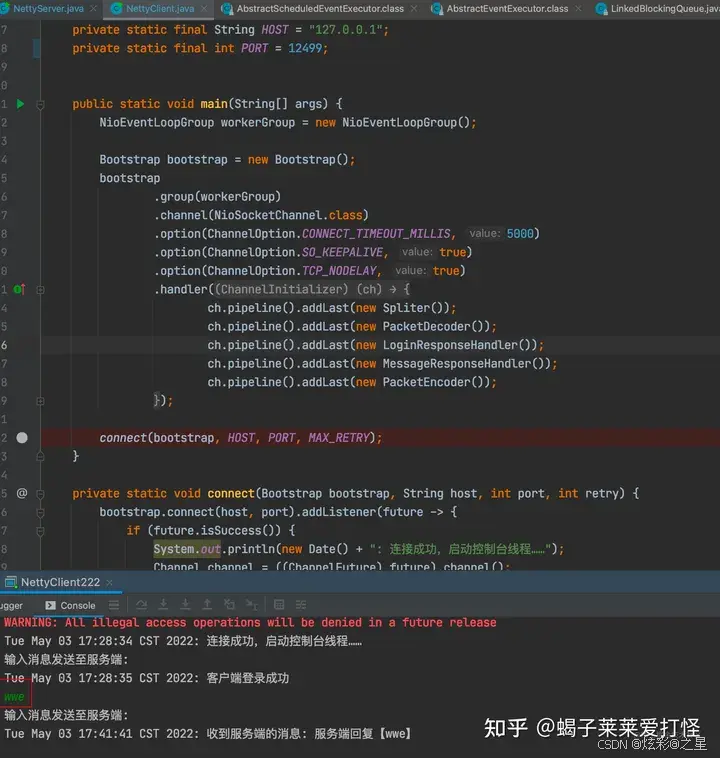Click the 'wwe' console input text
This screenshot has height=758, width=720.
14,697
